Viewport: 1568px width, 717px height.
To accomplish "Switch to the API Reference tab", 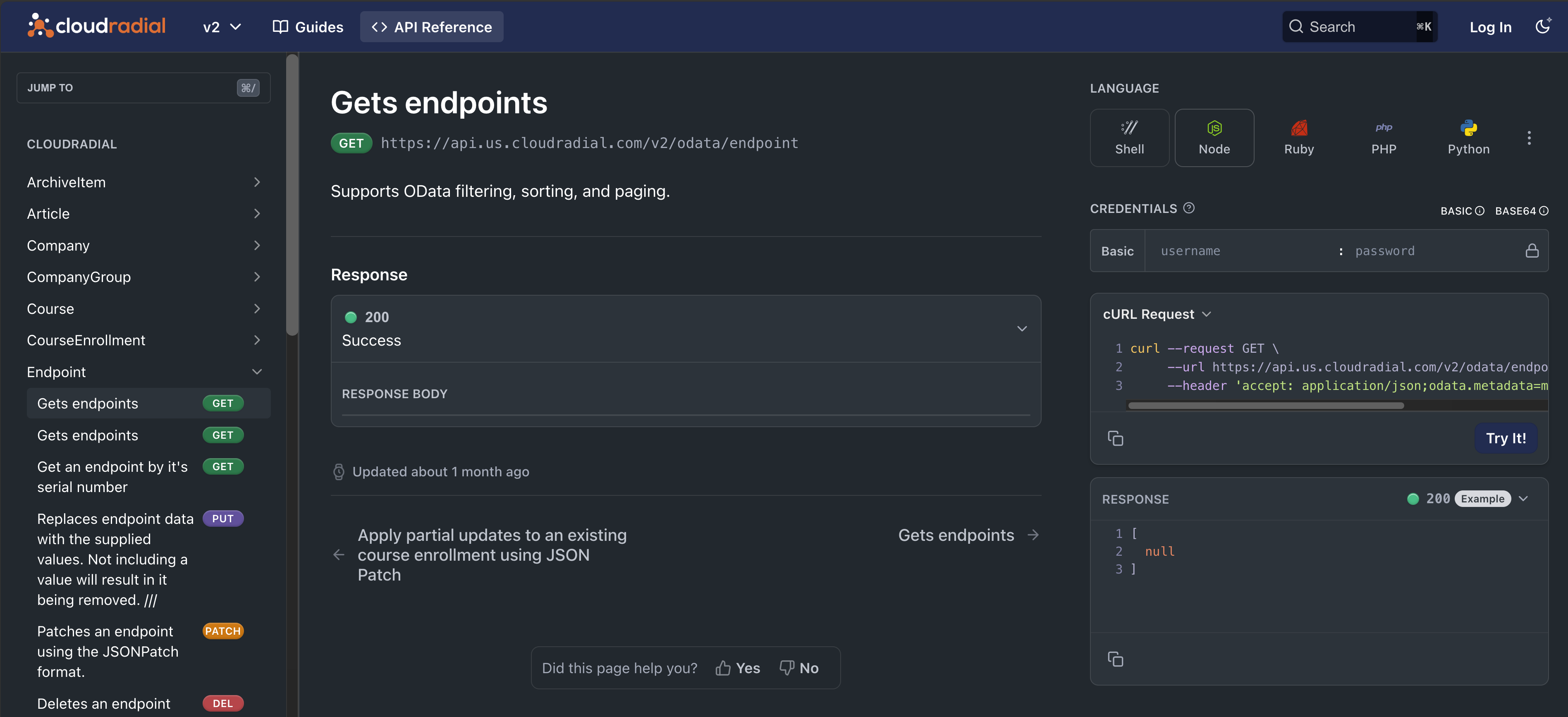I will tap(431, 27).
